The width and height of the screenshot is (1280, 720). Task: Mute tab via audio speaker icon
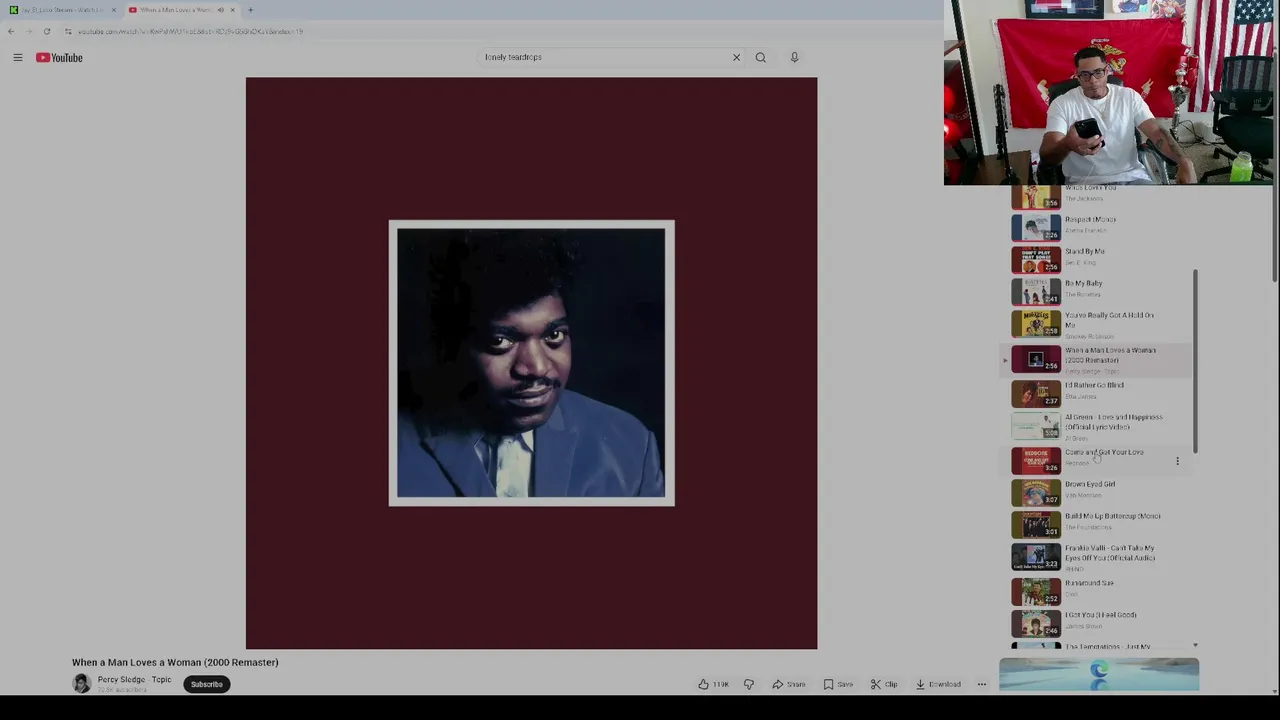coord(220,10)
